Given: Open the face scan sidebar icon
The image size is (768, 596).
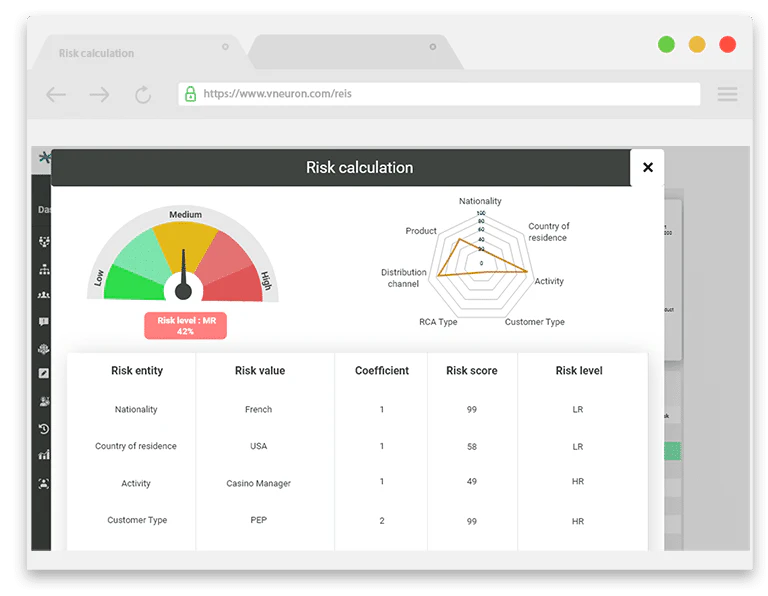Looking at the screenshot, I should click(44, 484).
